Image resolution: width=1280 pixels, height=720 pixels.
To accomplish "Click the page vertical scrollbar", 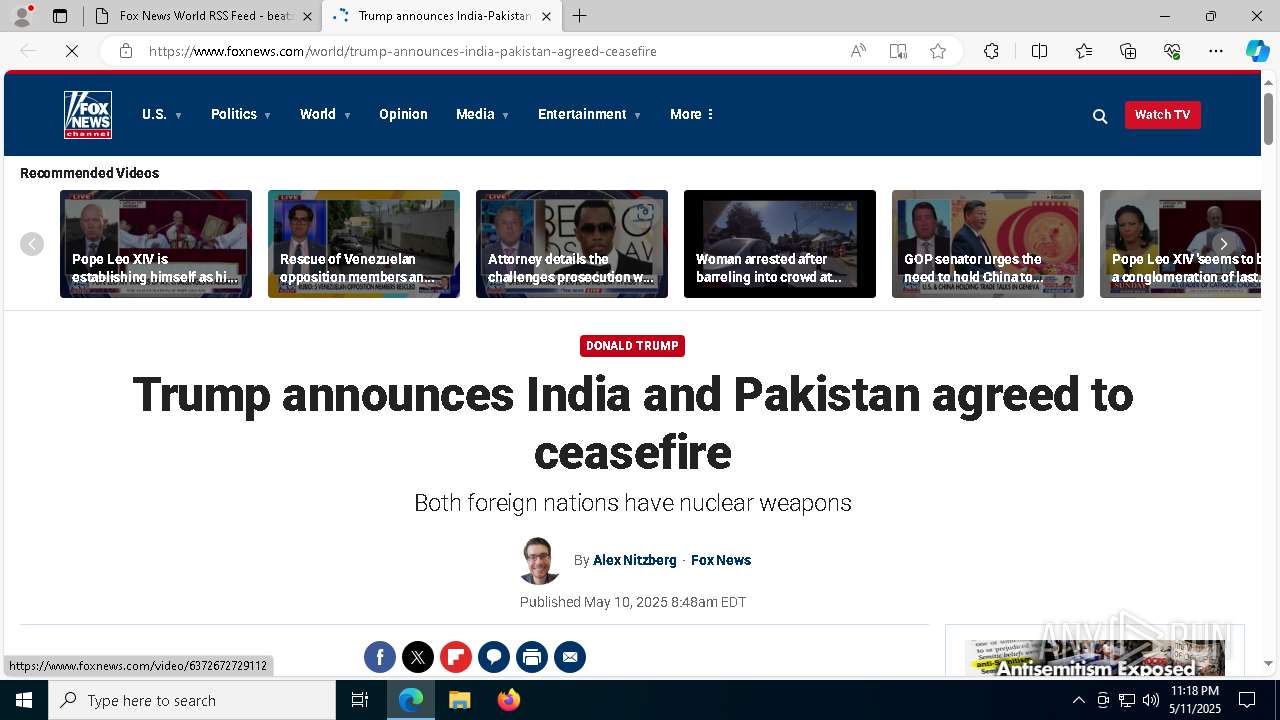I will click(1269, 118).
